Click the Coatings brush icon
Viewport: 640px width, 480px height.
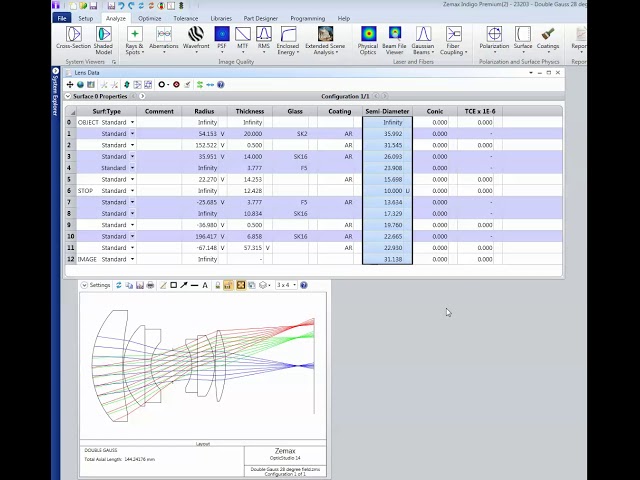pos(547,34)
